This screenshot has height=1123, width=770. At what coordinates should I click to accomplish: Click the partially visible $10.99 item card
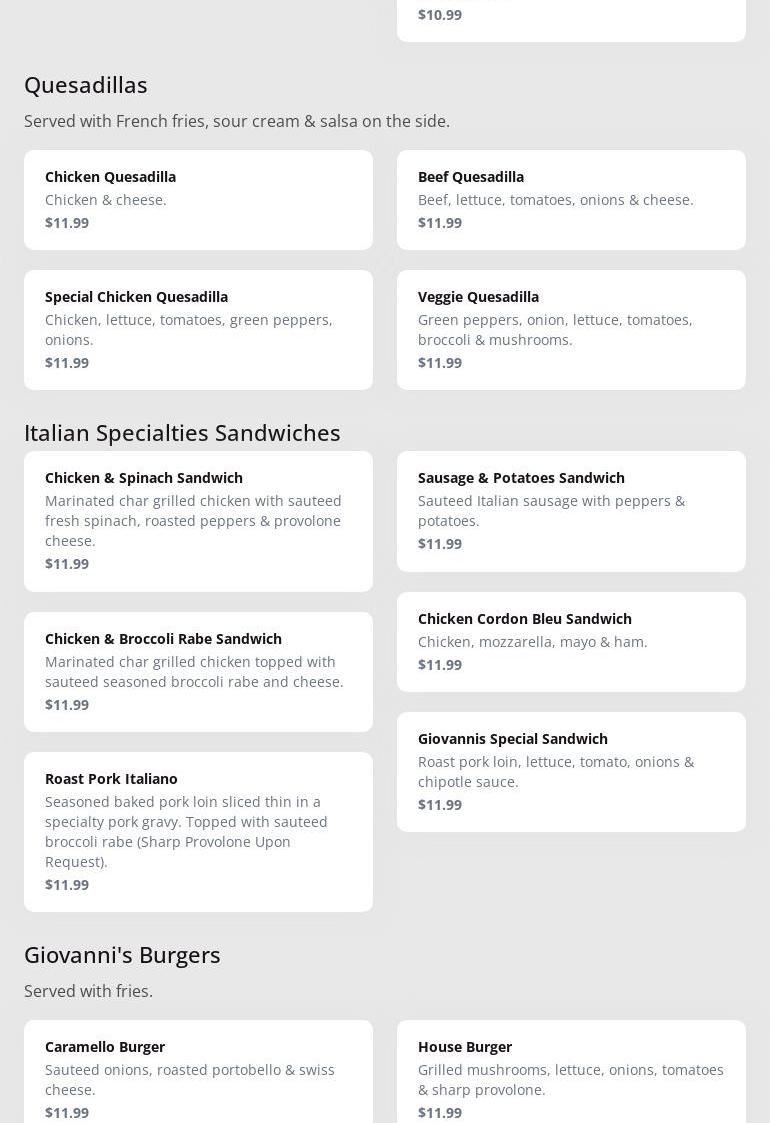pos(571,17)
